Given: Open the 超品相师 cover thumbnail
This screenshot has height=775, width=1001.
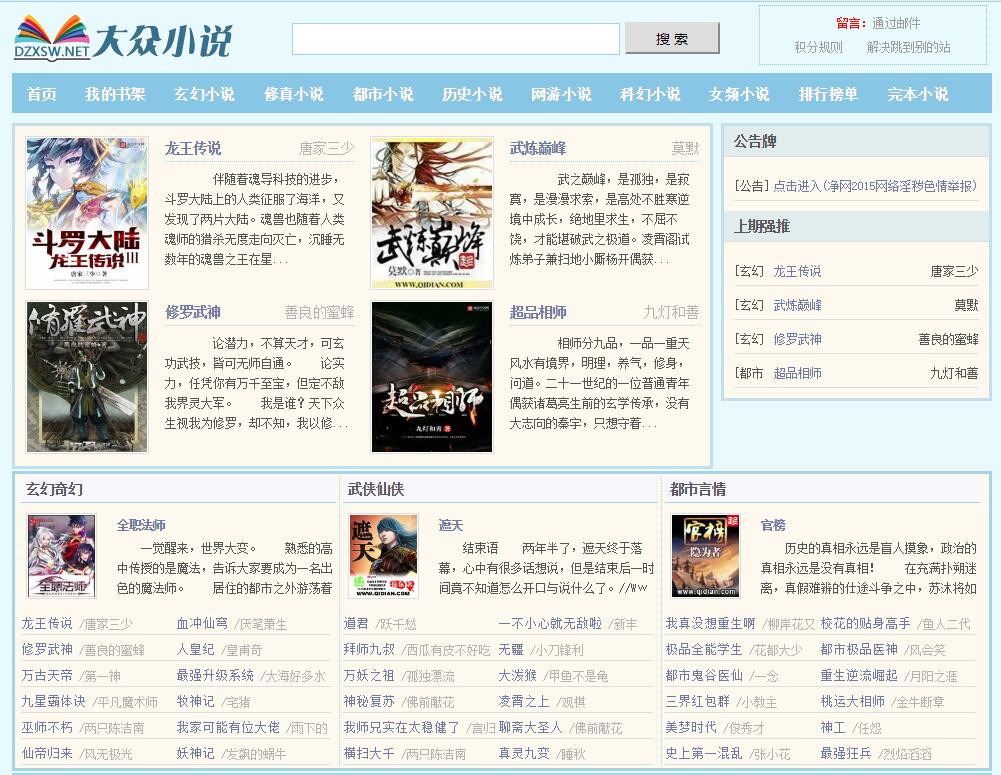Looking at the screenshot, I should tap(431, 377).
